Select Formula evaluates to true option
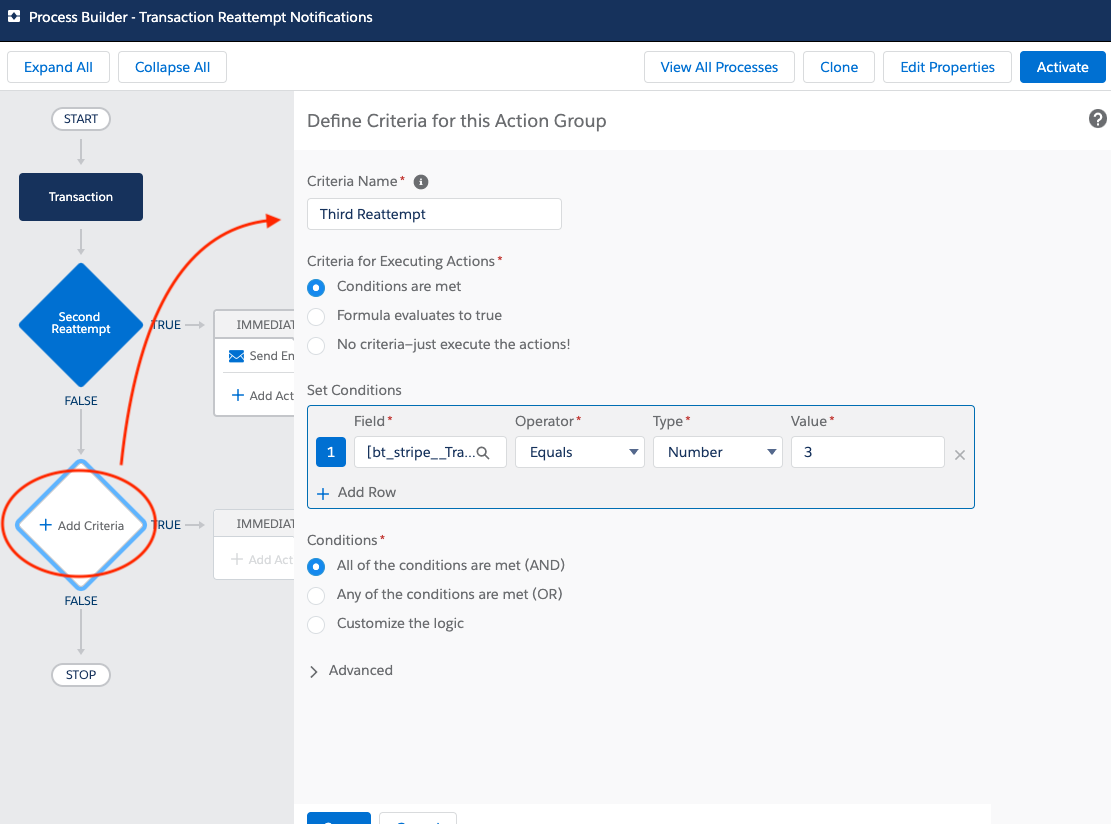This screenshot has height=824, width=1111. pos(316,316)
